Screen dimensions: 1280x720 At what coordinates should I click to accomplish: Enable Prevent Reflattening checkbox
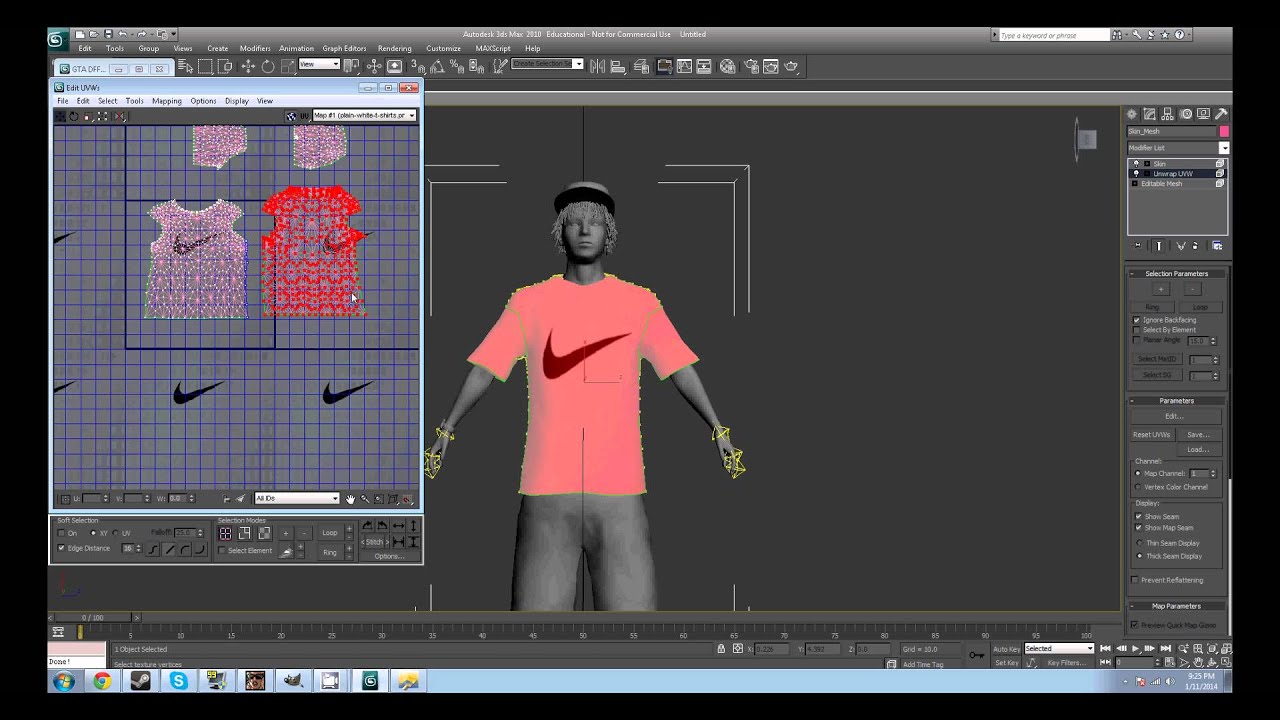tap(1135, 580)
